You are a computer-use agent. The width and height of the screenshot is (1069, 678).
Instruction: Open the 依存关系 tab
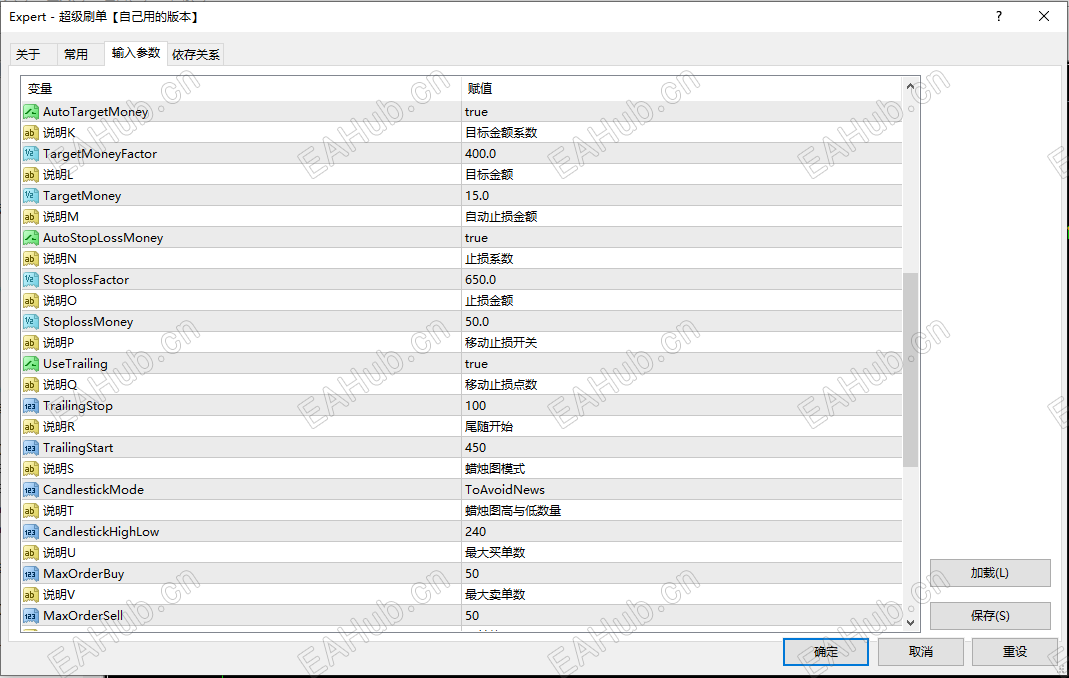(196, 55)
